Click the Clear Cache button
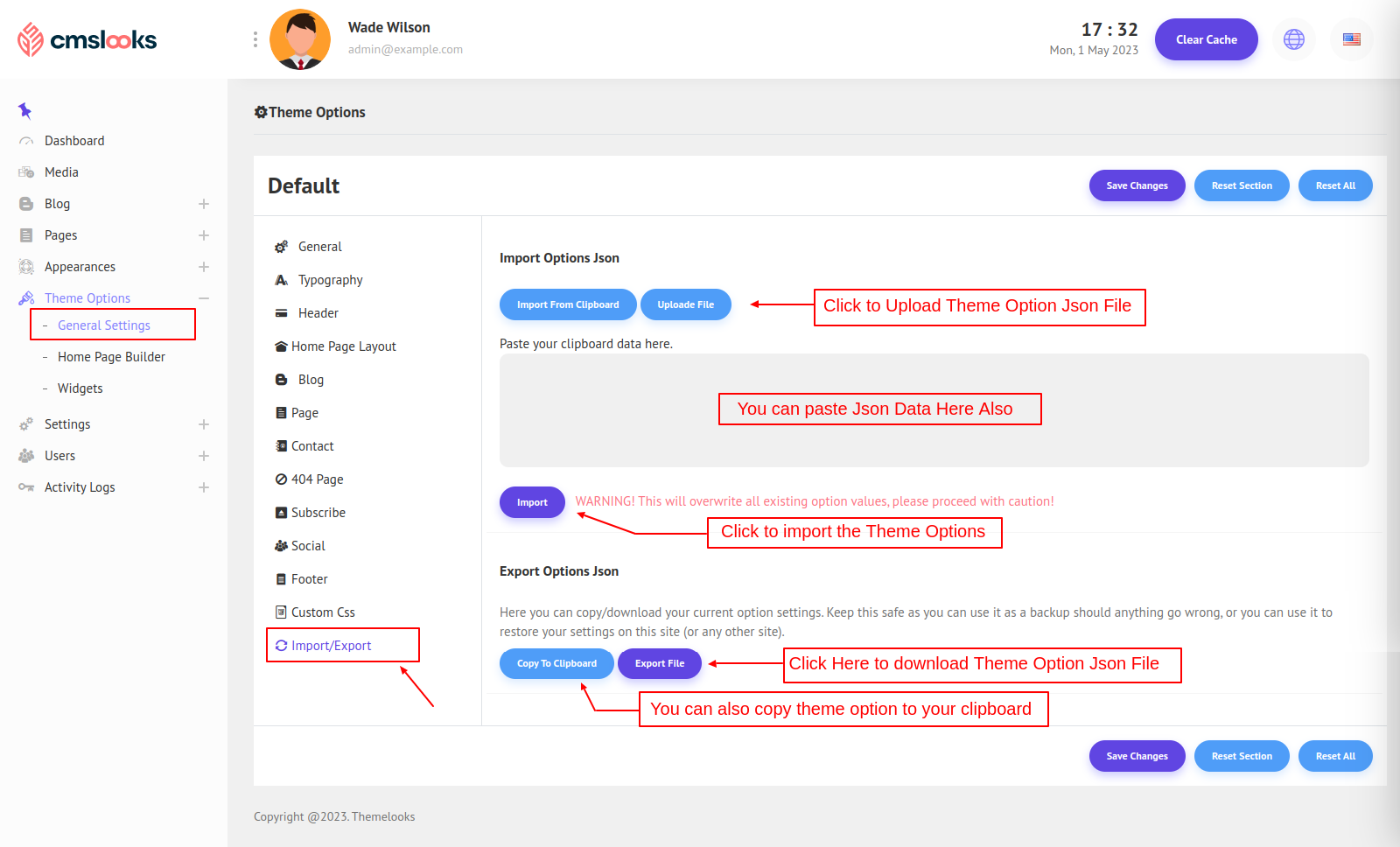 pos(1206,39)
